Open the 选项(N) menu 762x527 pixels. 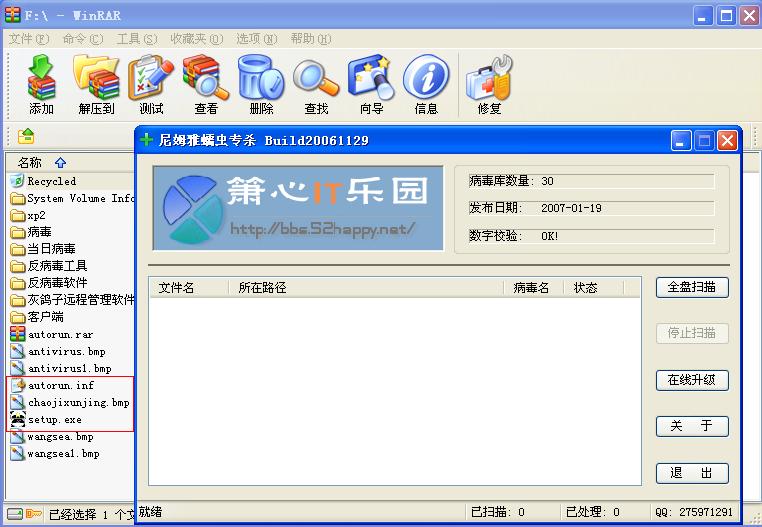[x=257, y=39]
